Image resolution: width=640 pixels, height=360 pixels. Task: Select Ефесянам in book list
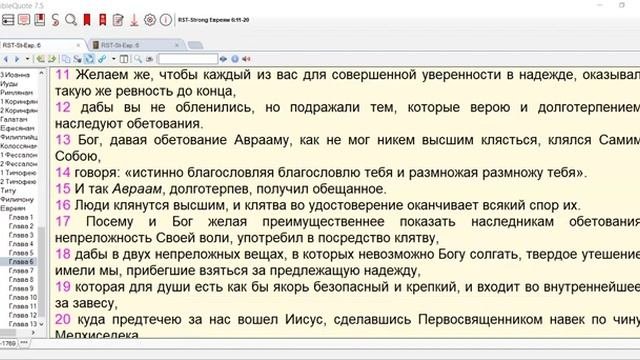coord(17,129)
